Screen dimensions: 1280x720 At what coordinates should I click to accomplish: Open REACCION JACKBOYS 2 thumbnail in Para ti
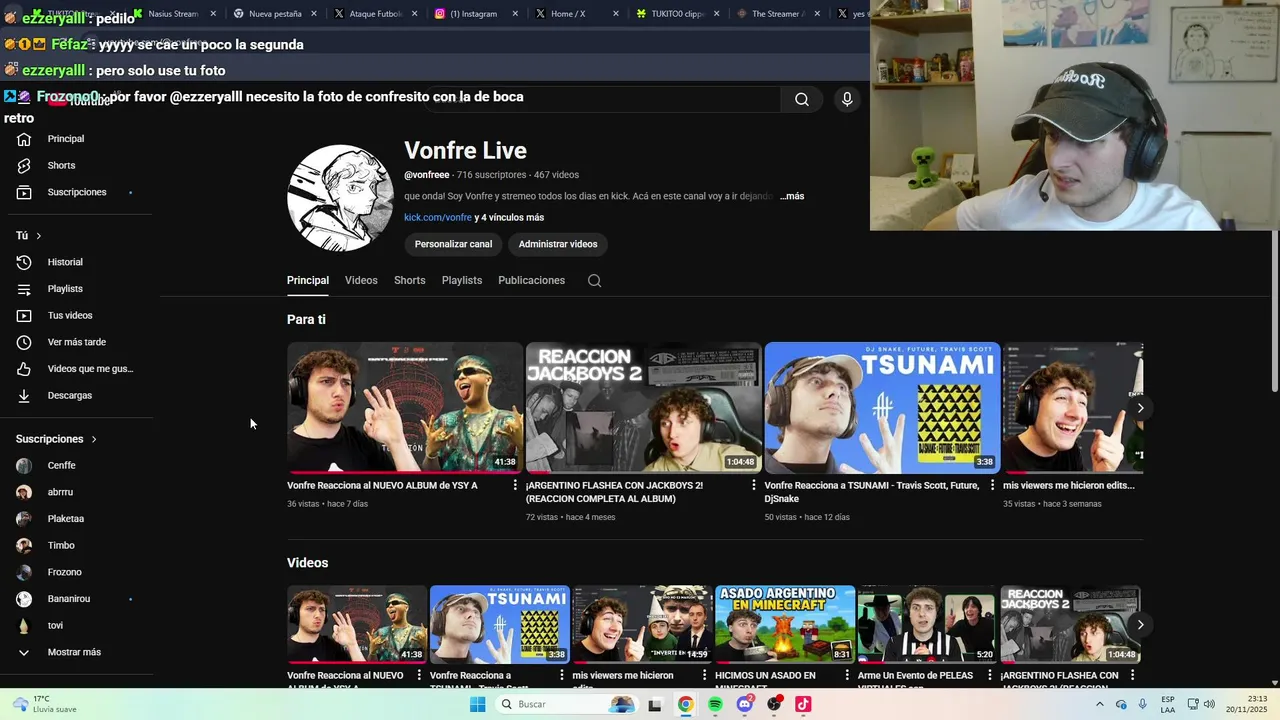click(x=644, y=407)
